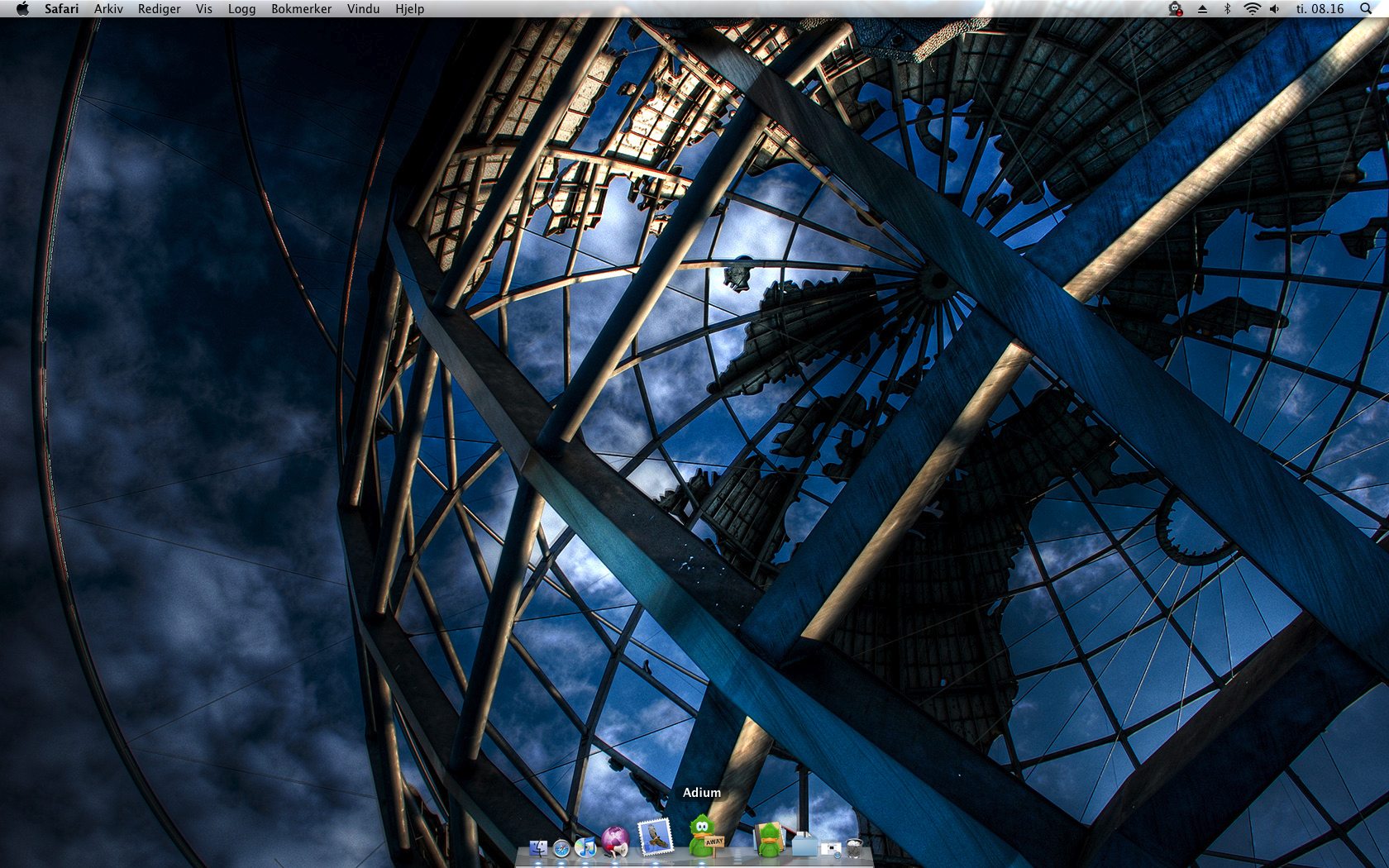
Task: Click the minimized Safari window in Dock
Action: click(x=831, y=849)
